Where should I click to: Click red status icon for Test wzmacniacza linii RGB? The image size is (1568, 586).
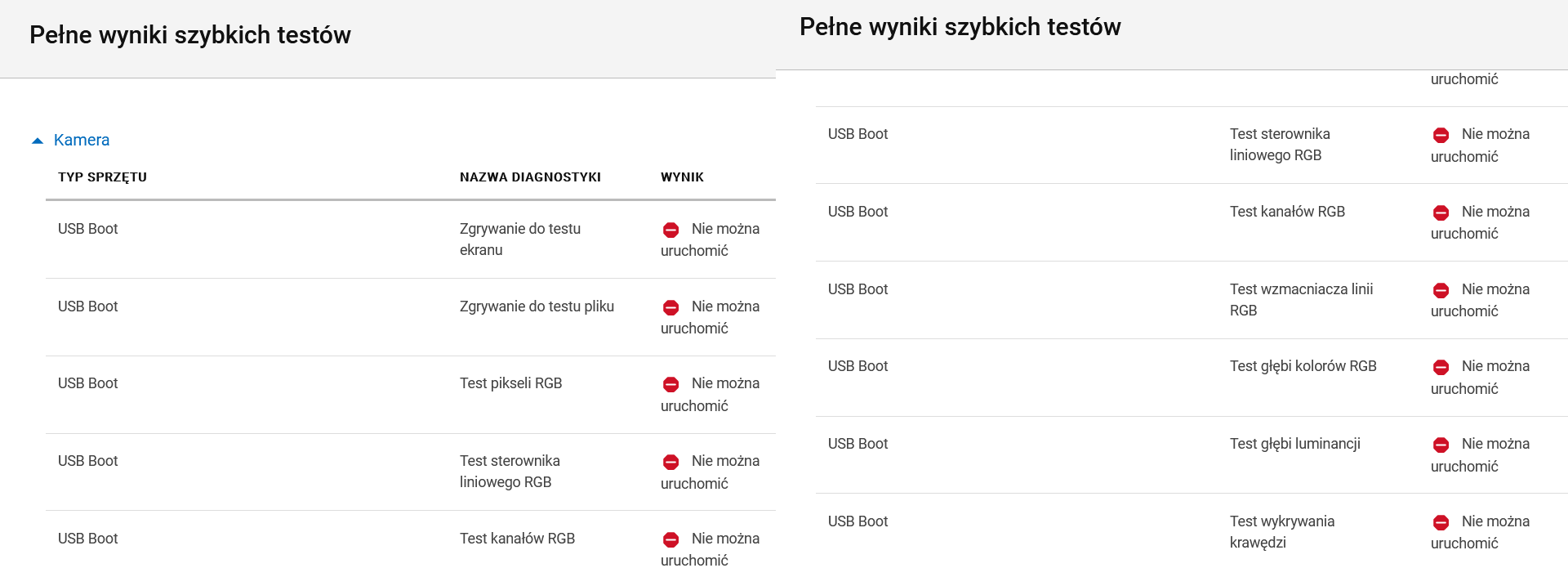coord(1441,290)
